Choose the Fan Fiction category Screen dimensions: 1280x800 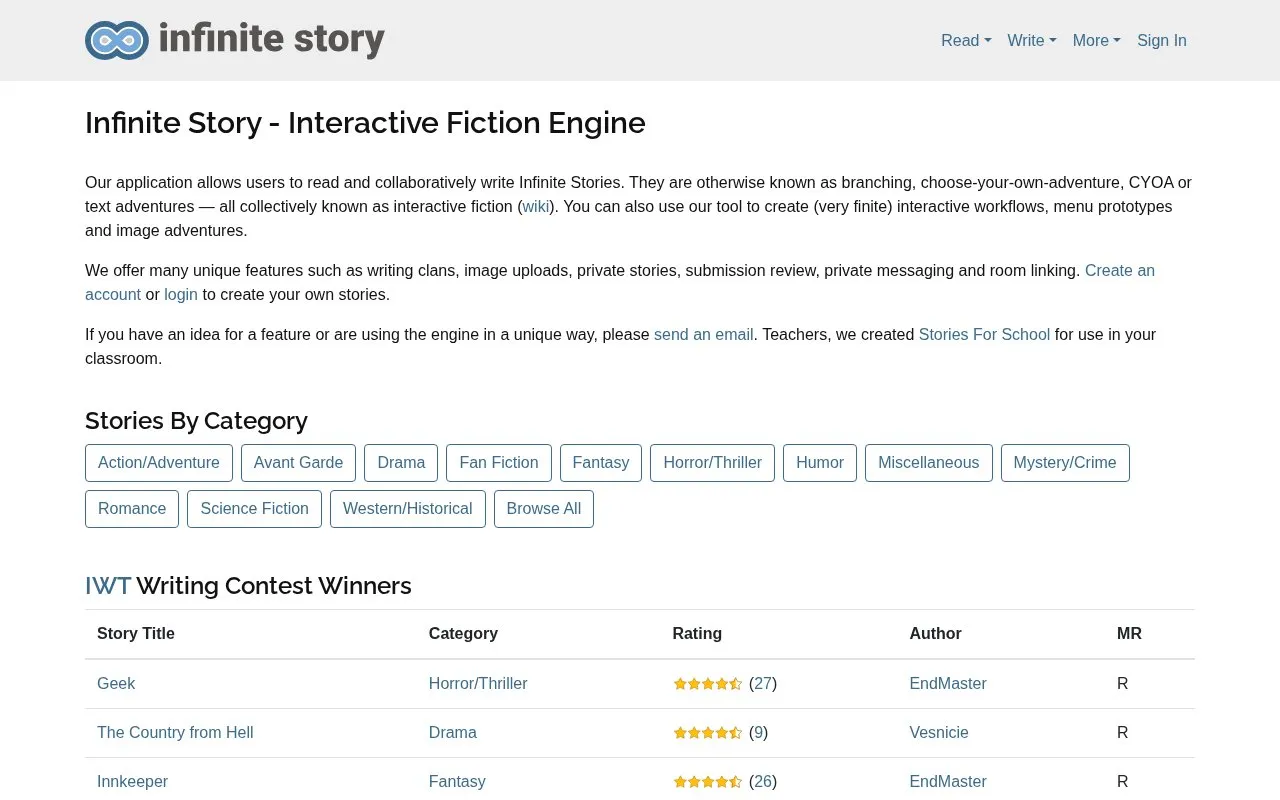499,463
